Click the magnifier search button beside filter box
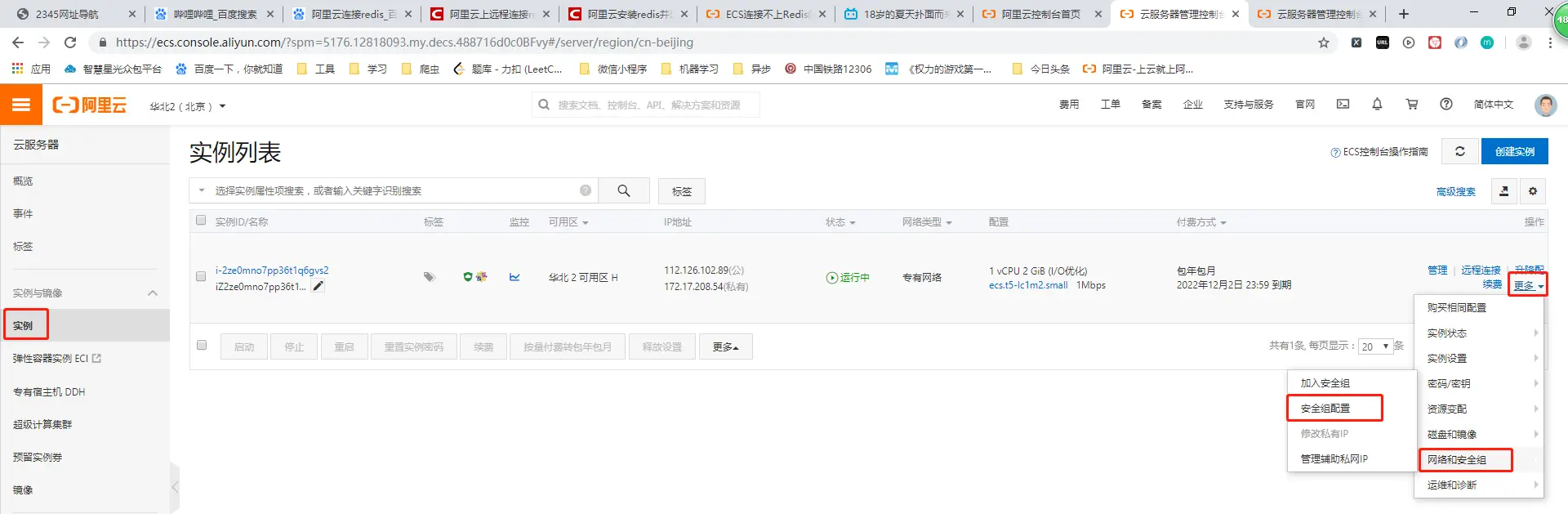This screenshot has height=514, width=1568. point(623,190)
